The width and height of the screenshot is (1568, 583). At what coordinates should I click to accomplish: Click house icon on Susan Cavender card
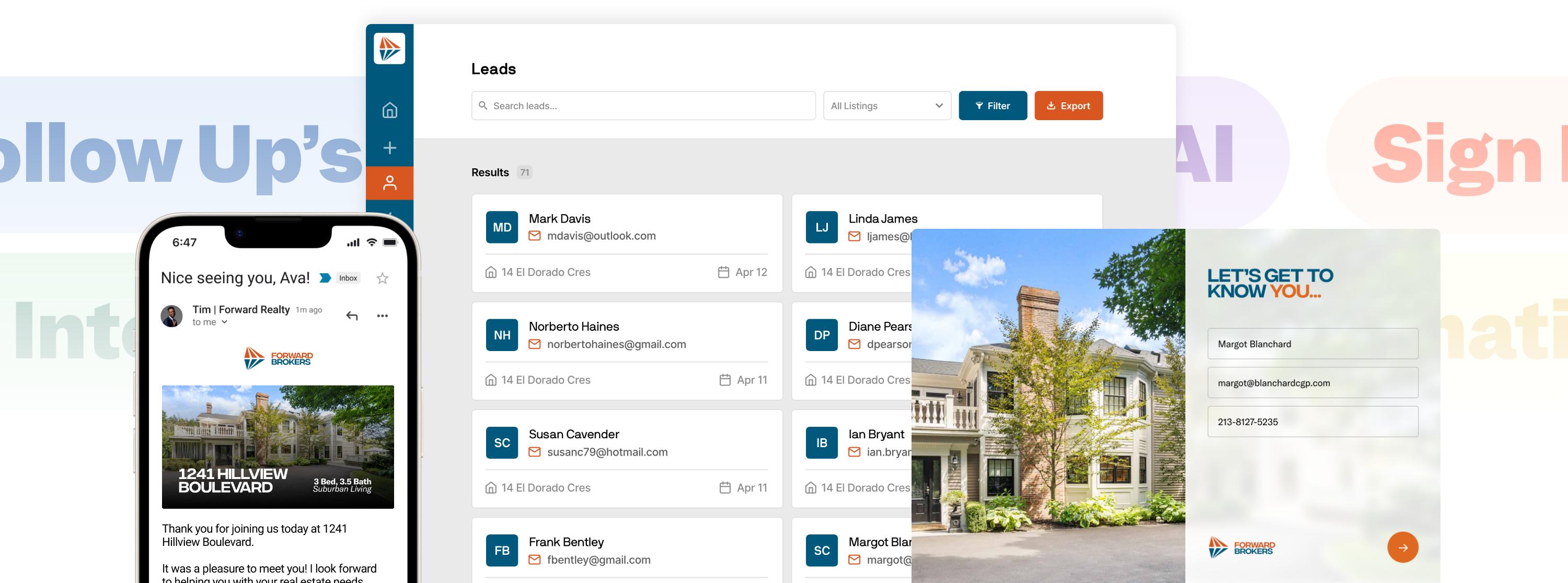(491, 487)
